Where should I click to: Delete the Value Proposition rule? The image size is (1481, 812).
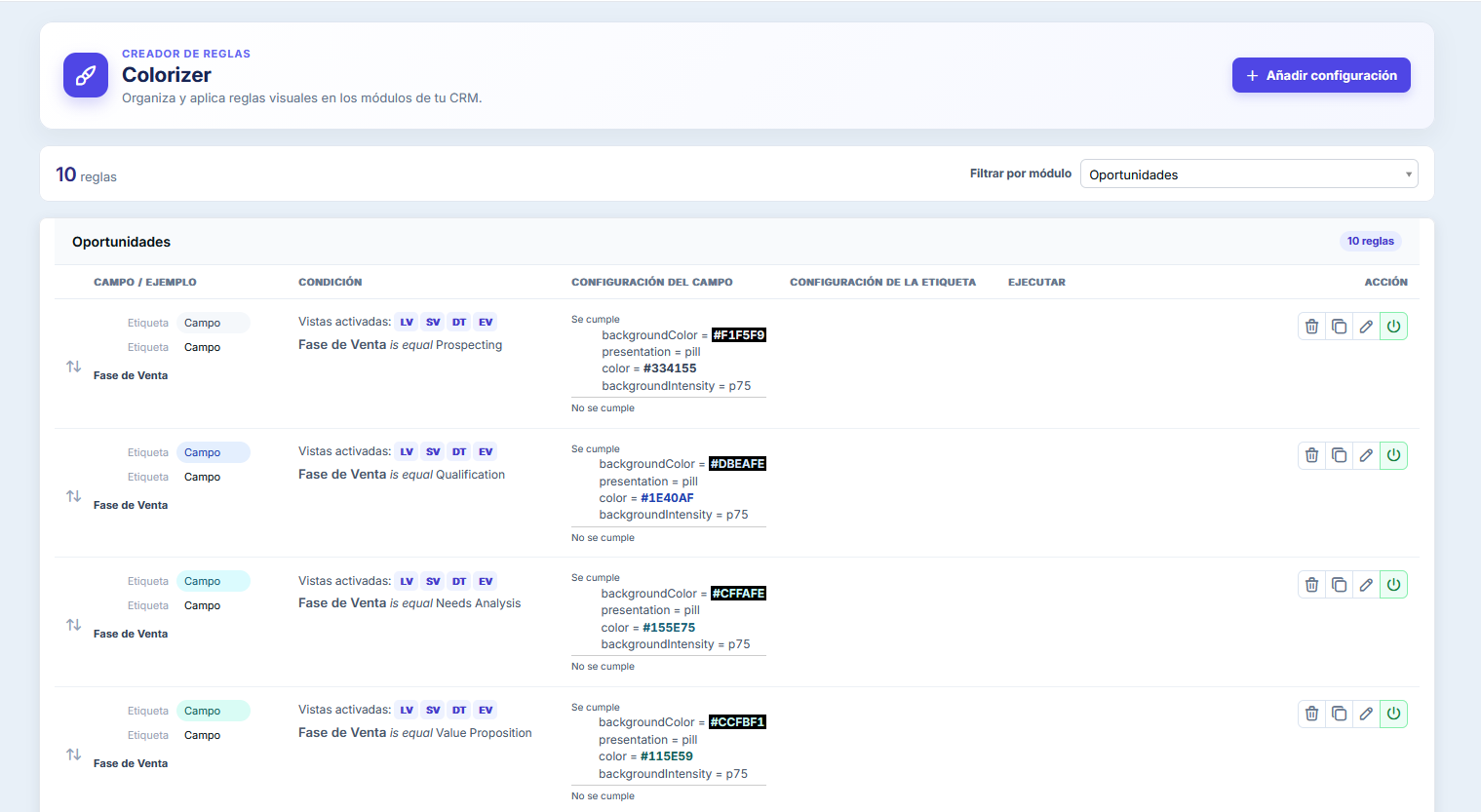[1311, 714]
